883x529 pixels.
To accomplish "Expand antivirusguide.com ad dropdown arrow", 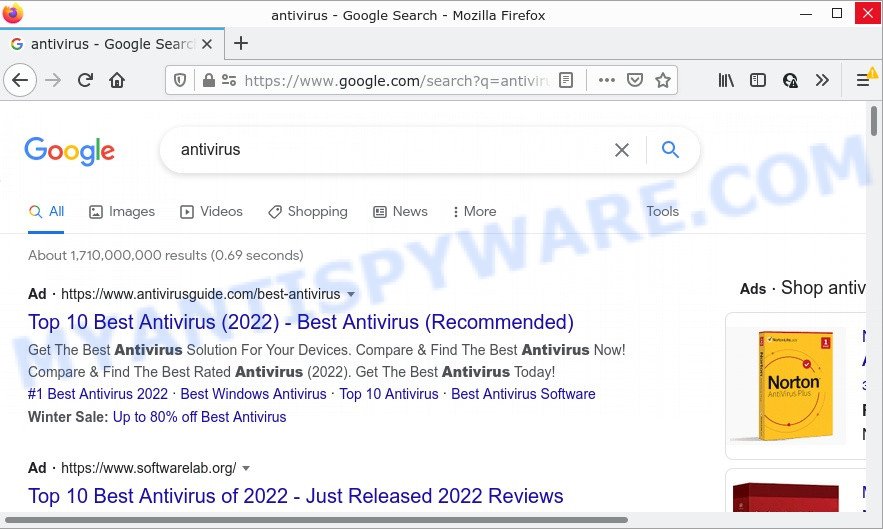I will pos(351,294).
